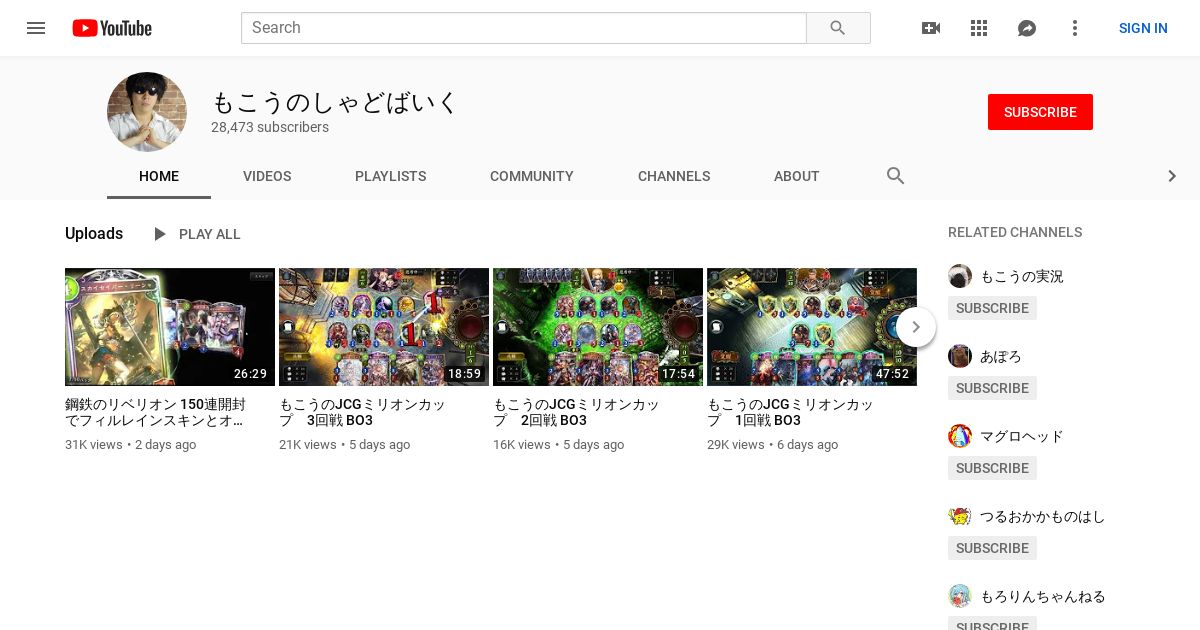Open the YouTube apps grid icon
This screenshot has height=630, width=1200.
(x=979, y=28)
